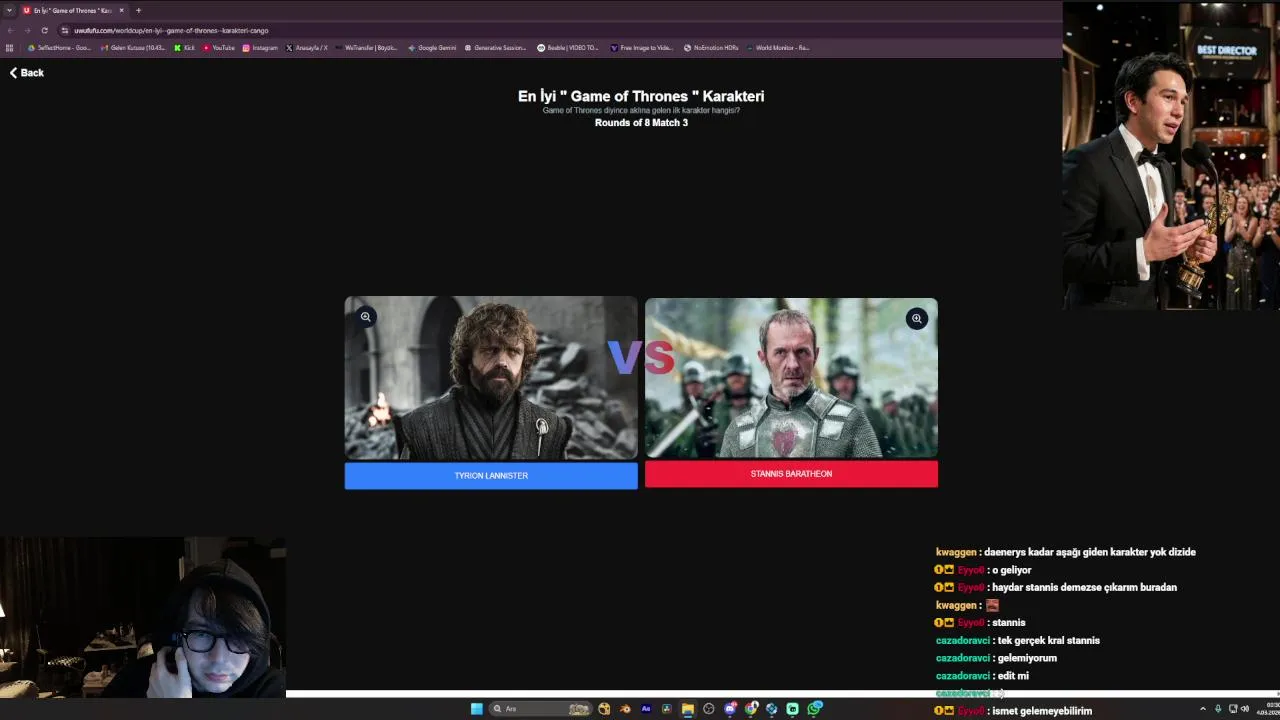
Task: Open the Kick bookmark
Action: coord(185,48)
